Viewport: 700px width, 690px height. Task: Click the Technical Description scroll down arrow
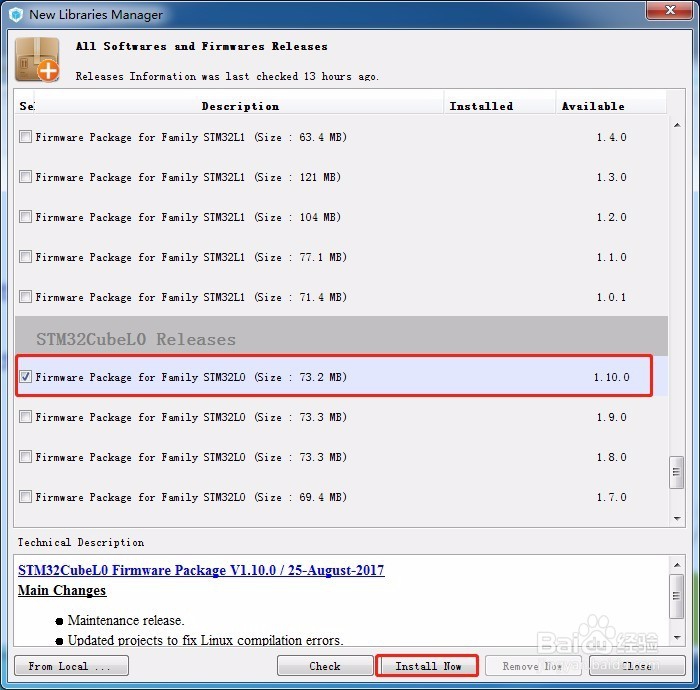click(x=677, y=637)
